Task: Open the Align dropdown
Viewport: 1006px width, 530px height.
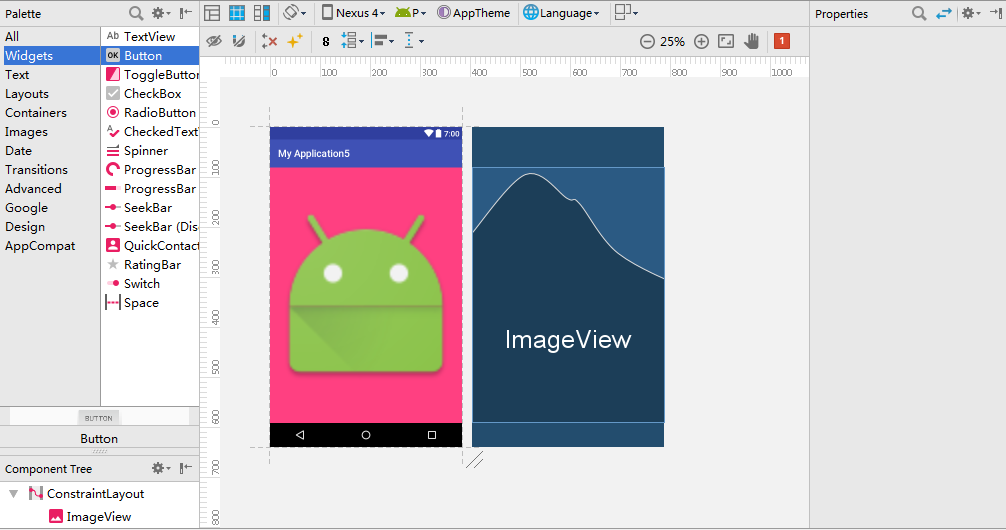Action: [x=383, y=41]
